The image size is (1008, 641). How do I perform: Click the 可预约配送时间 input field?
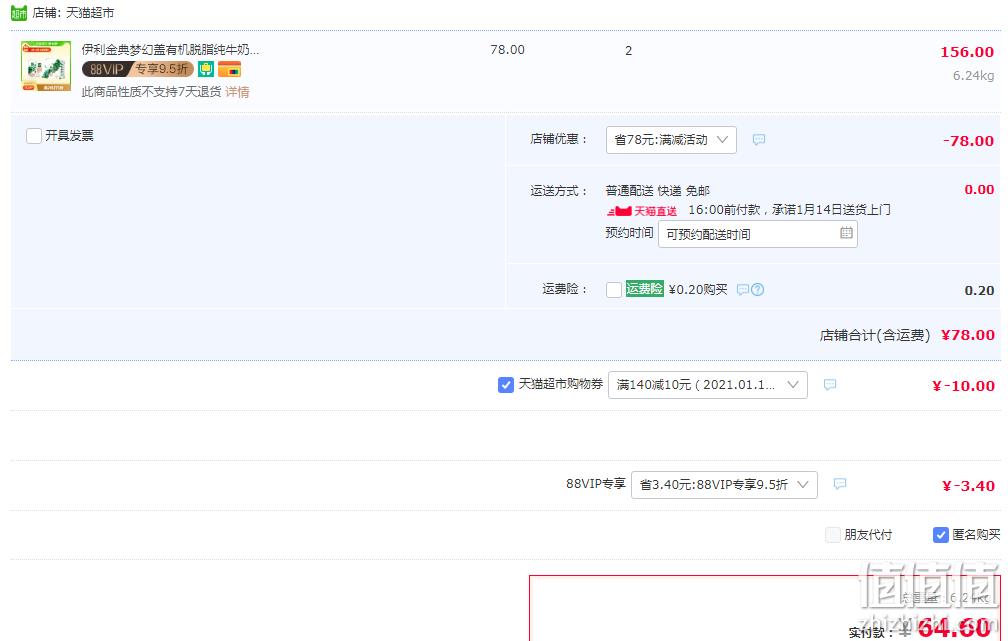tap(757, 234)
